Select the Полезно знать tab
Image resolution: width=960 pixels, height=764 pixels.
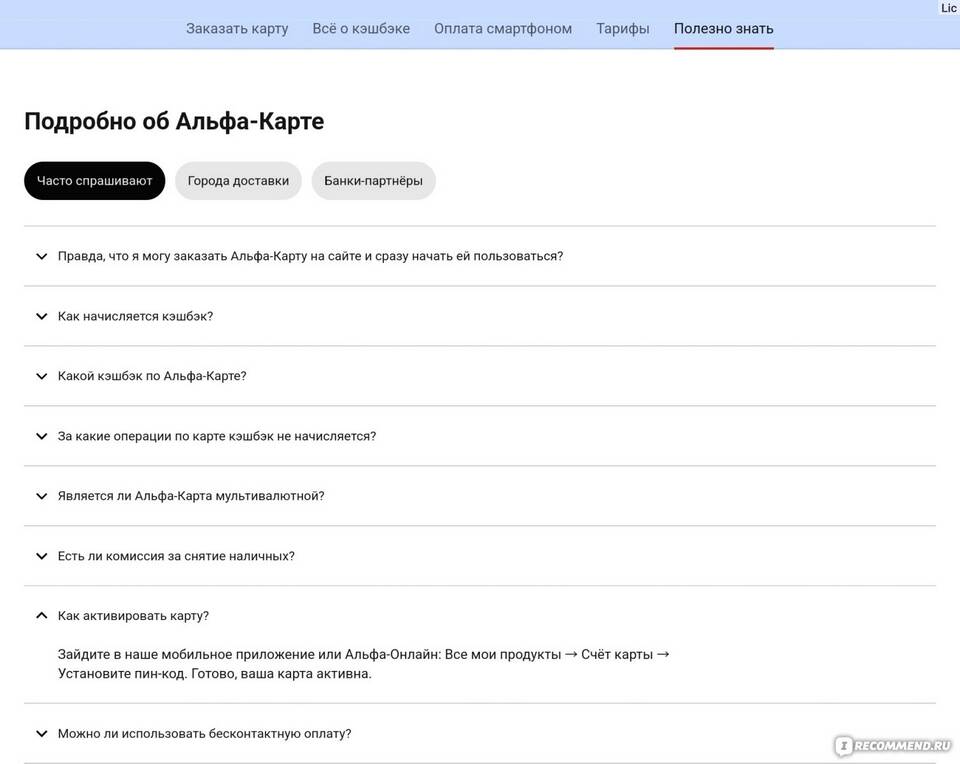[x=724, y=29]
